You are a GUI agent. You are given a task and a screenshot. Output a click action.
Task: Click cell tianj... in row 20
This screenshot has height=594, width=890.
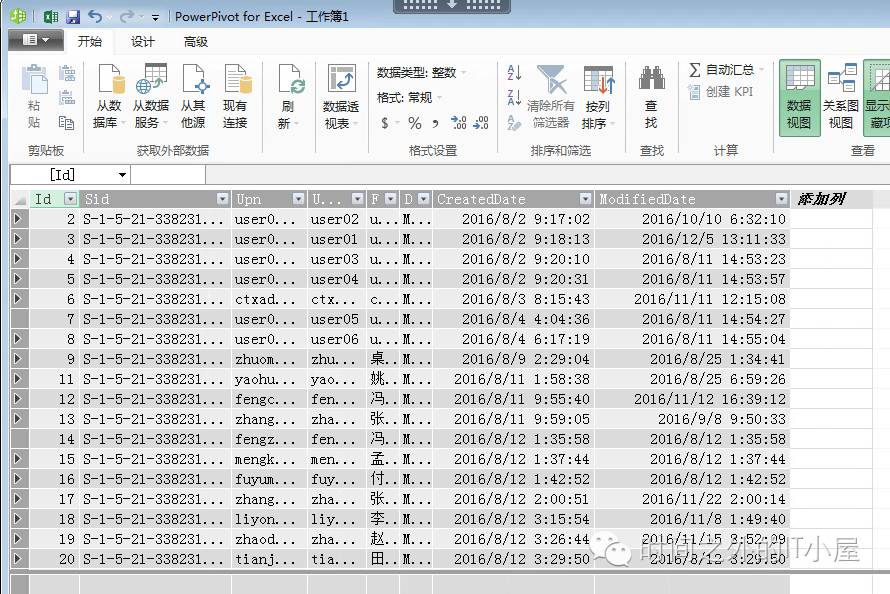tap(269, 559)
